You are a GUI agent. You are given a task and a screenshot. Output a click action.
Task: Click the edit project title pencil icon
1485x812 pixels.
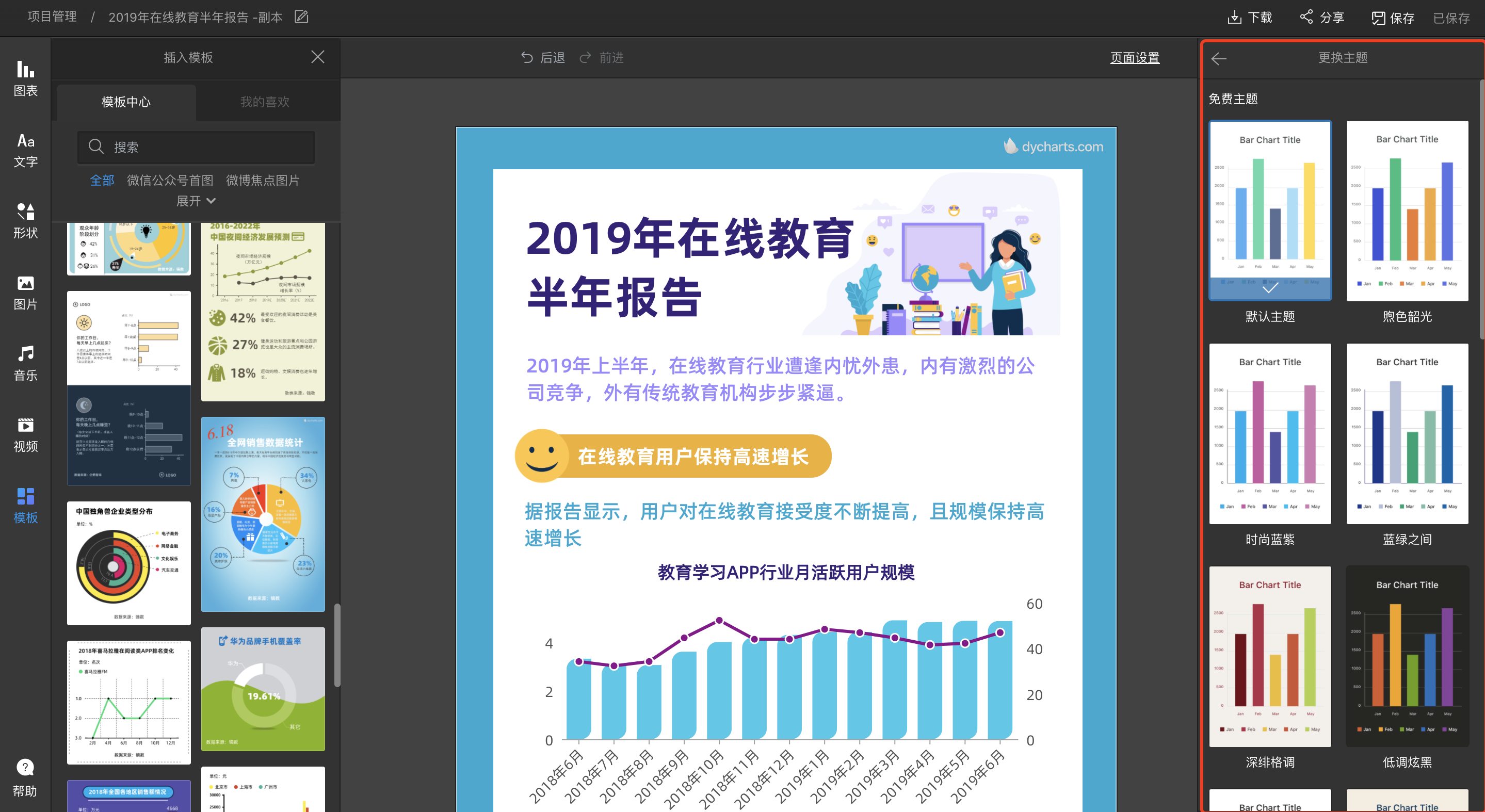(x=301, y=17)
